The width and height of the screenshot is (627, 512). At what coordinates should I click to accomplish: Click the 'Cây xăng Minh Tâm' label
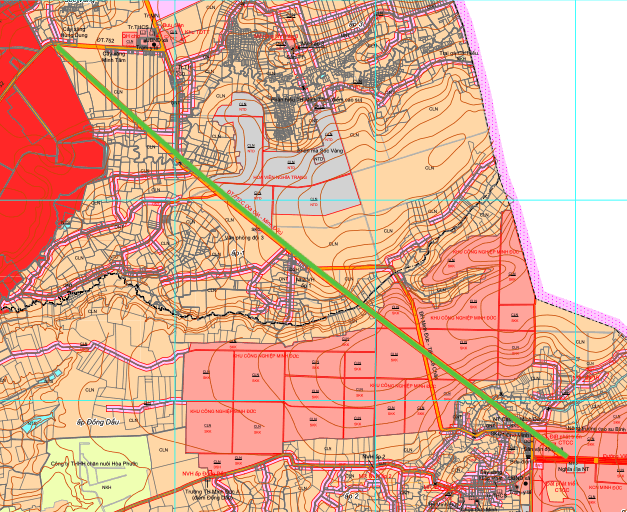pyautogui.click(x=114, y=57)
